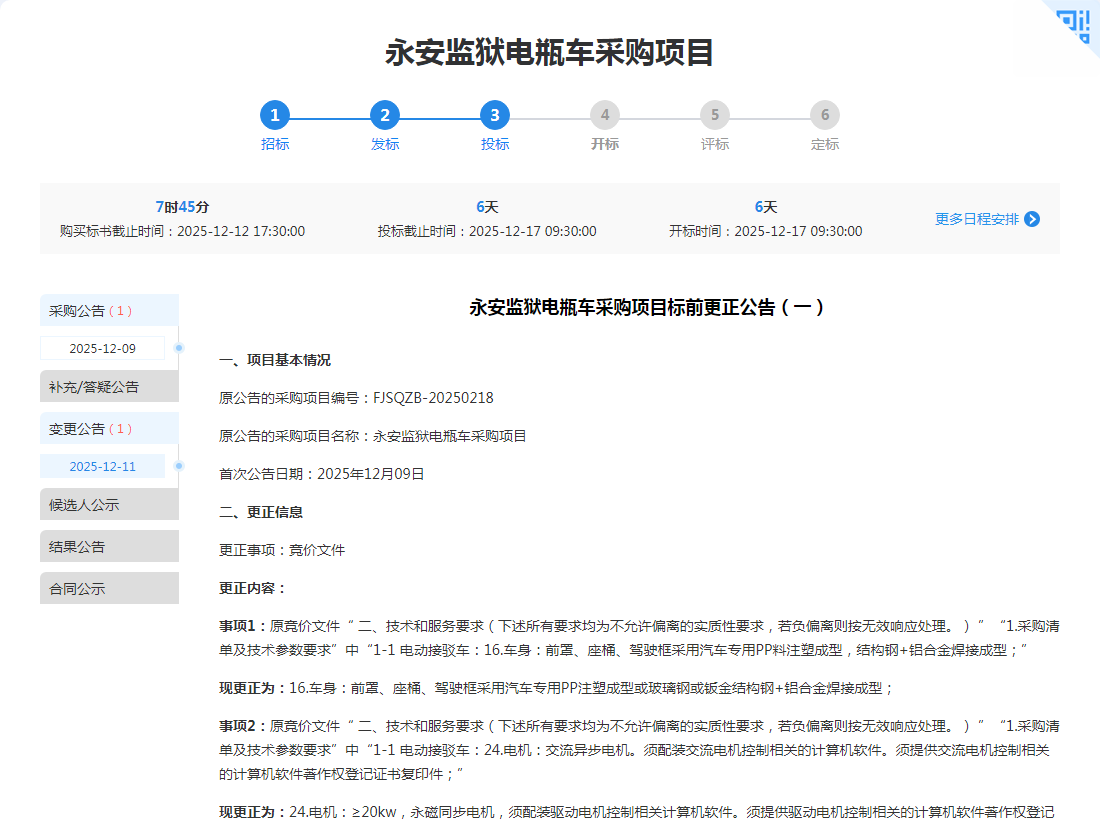This screenshot has height=824, width=1100.
Task: Open 补充/答疑公告 tab
Action: tap(109, 386)
